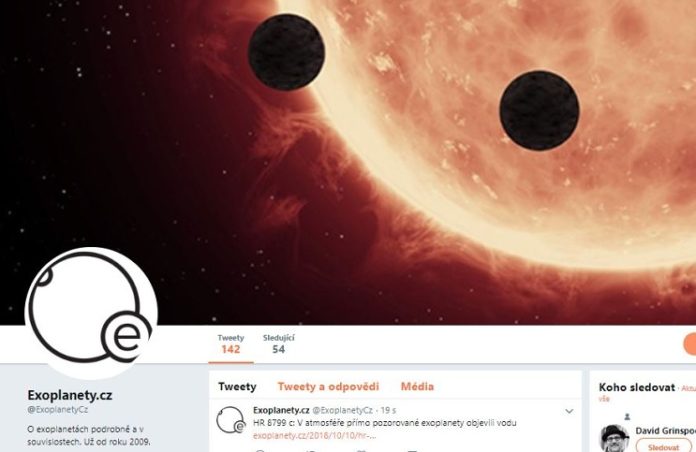This screenshot has width=696, height=452.
Task: Switch to the Média tab
Action: click(x=417, y=386)
